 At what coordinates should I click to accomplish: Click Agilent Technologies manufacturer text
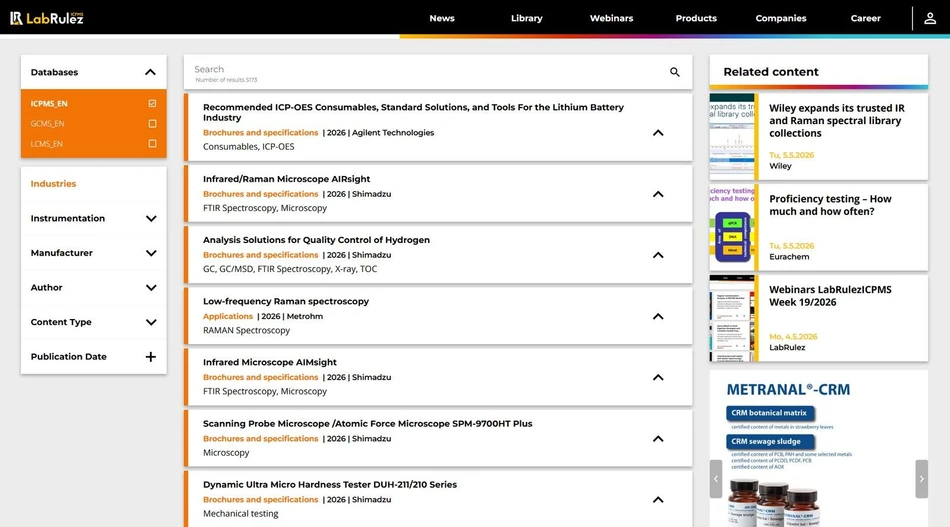(x=393, y=133)
